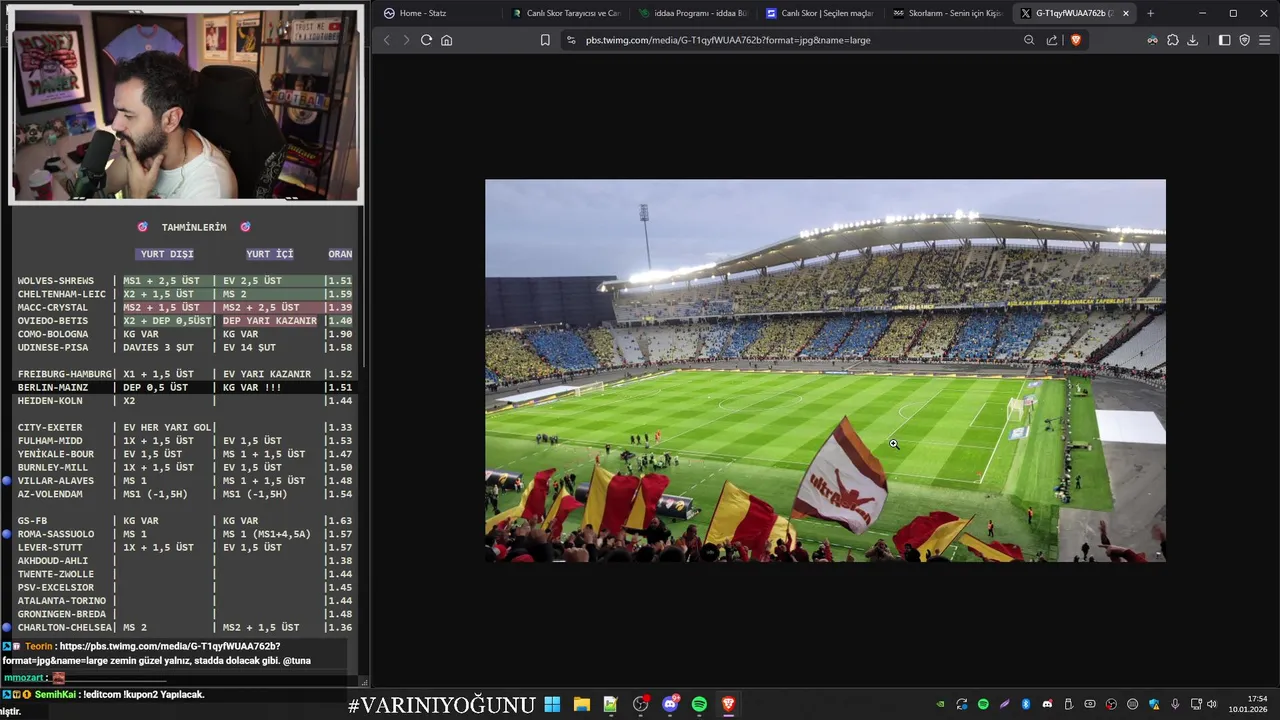Open the Discord system tray icon

[1047, 704]
